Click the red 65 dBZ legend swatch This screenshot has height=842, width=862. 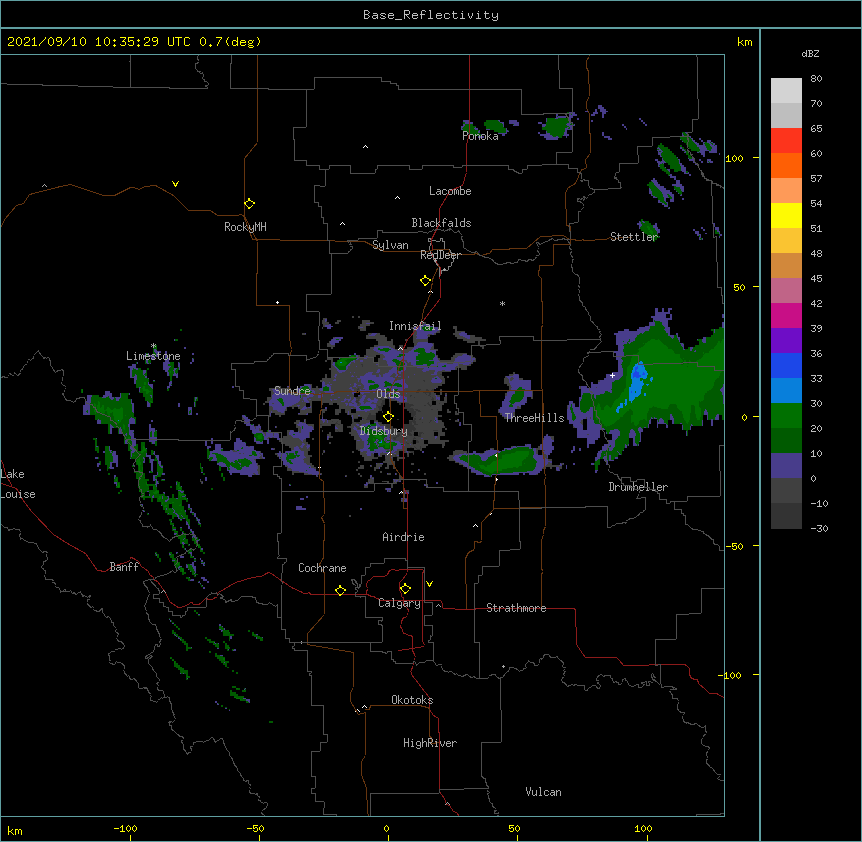[x=786, y=141]
